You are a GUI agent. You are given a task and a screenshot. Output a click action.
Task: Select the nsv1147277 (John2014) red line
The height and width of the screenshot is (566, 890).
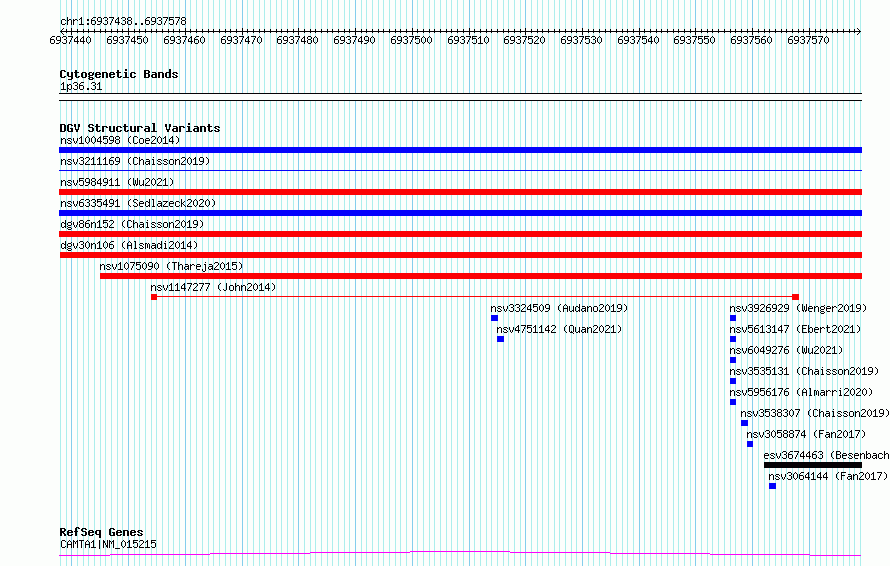tap(475, 297)
